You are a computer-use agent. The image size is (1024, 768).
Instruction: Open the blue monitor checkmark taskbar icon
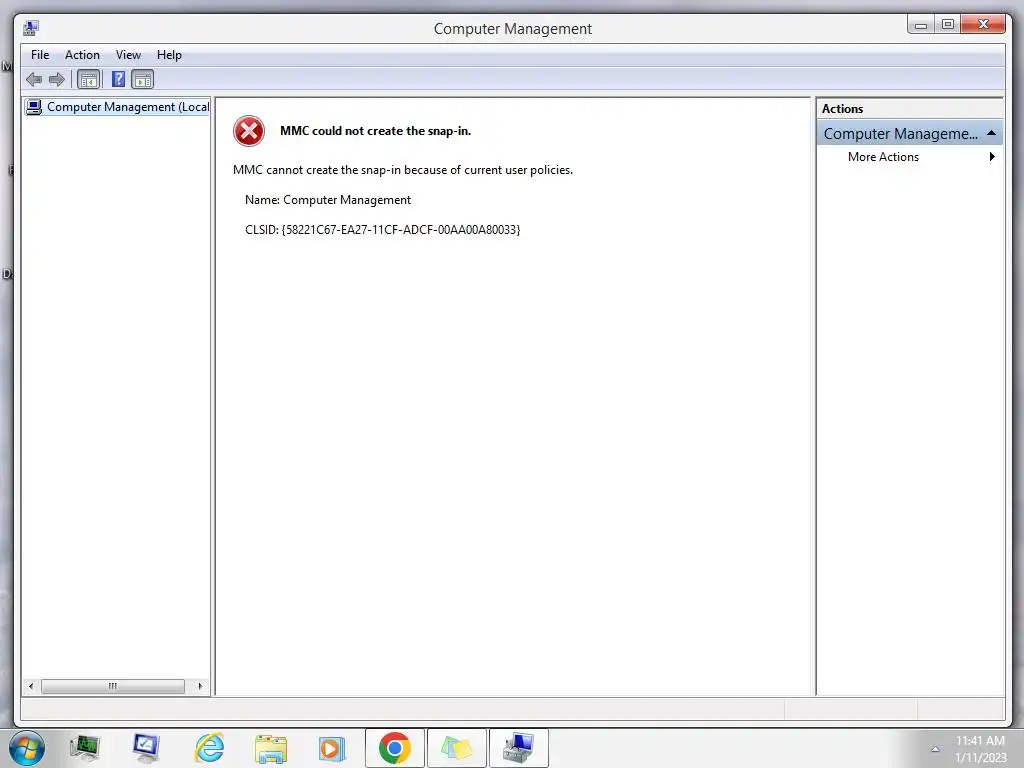coord(146,748)
